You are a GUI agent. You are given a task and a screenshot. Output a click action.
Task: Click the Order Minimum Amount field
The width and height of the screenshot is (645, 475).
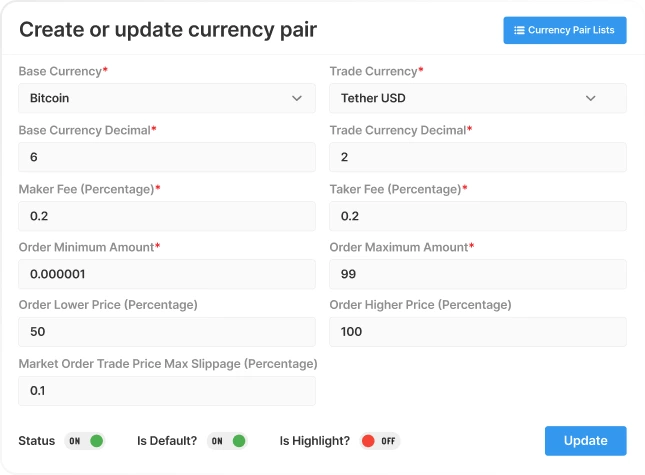[x=167, y=274]
